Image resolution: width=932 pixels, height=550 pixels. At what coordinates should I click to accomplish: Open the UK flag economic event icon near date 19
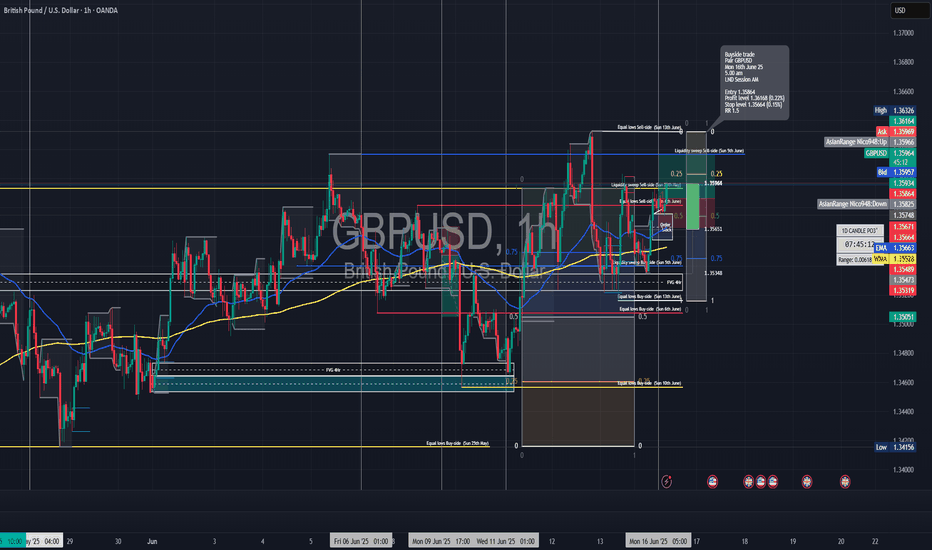(807, 481)
